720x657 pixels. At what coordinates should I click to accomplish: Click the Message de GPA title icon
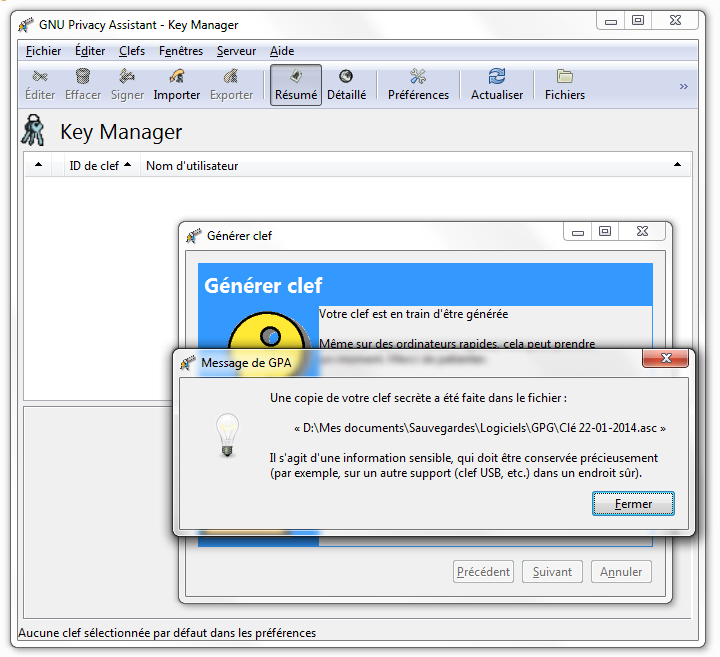click(187, 363)
